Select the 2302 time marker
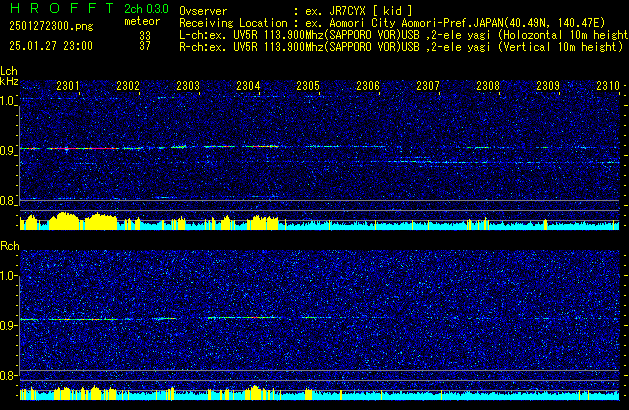The image size is (629, 410). click(128, 85)
